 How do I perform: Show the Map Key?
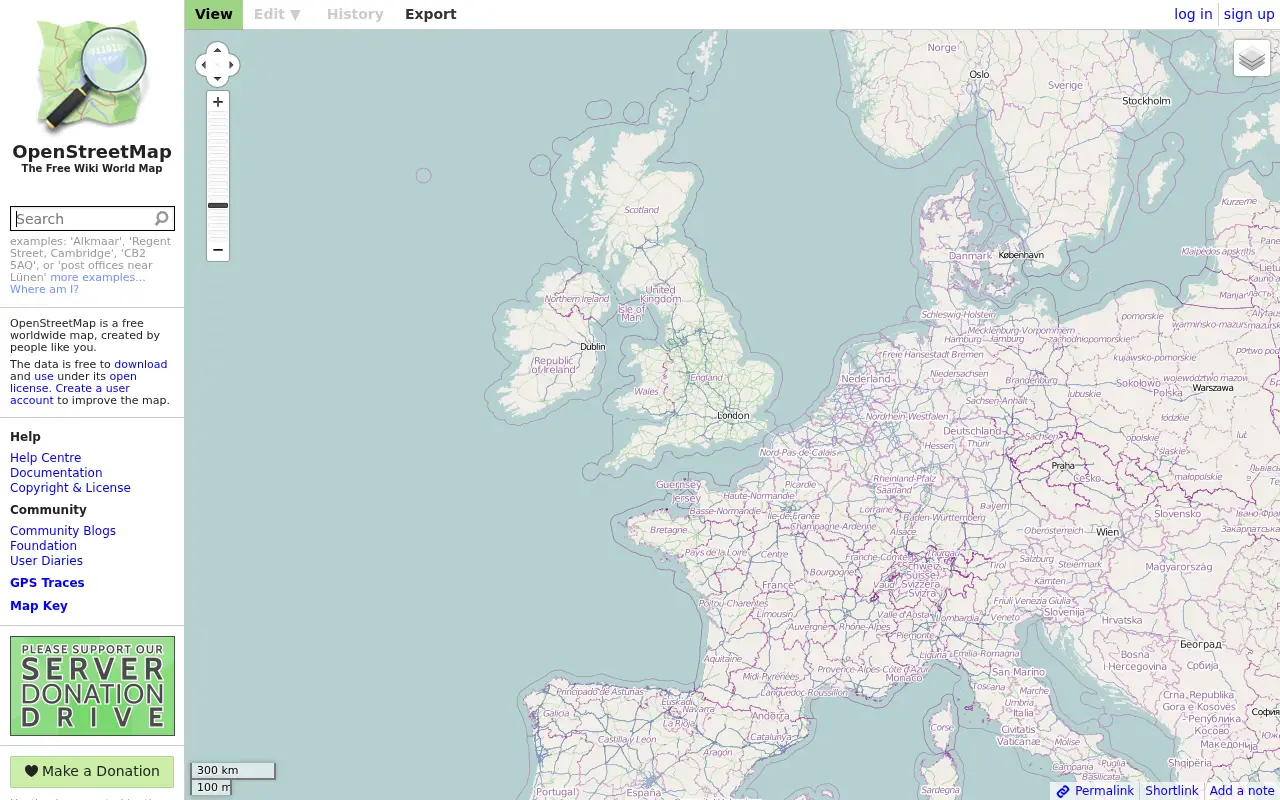tap(39, 606)
